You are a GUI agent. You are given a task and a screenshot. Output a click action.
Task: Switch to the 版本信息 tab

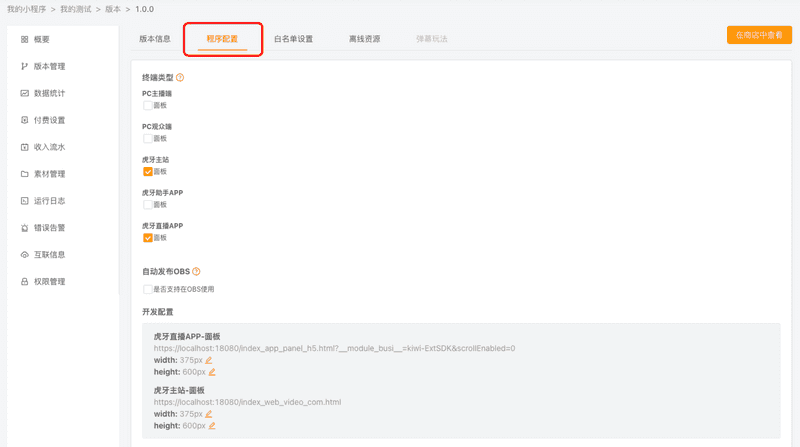[x=155, y=39]
